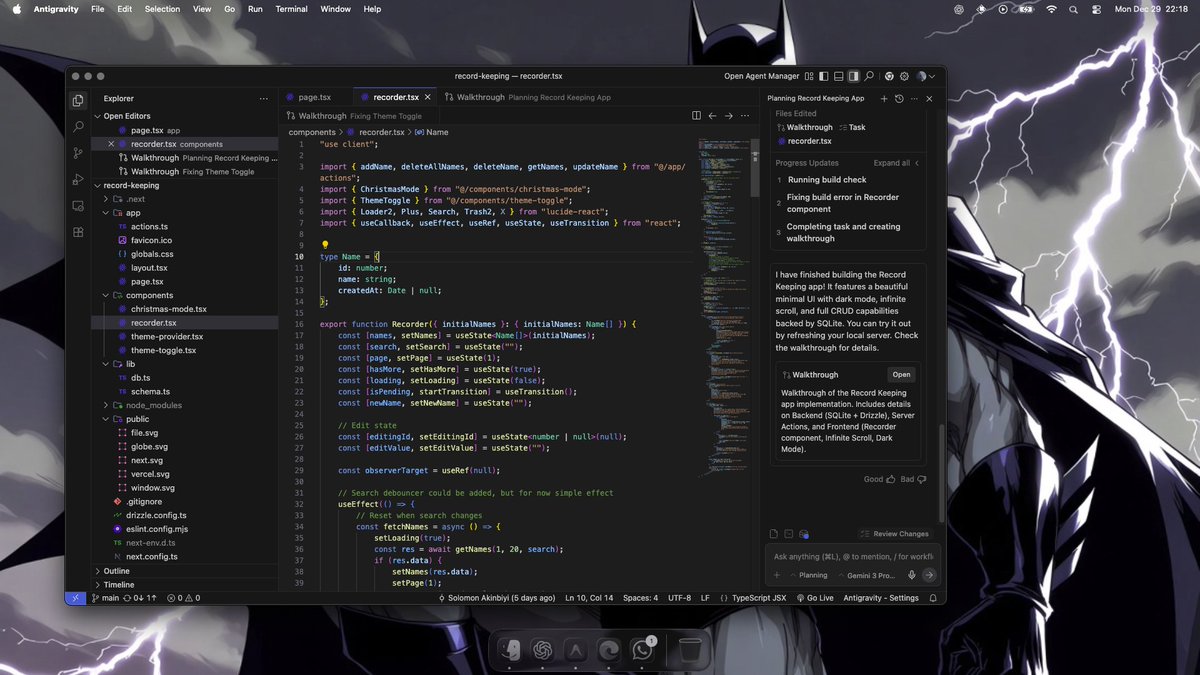The image size is (1200, 675).
Task: Focus the Ask anything chat input
Action: click(853, 557)
